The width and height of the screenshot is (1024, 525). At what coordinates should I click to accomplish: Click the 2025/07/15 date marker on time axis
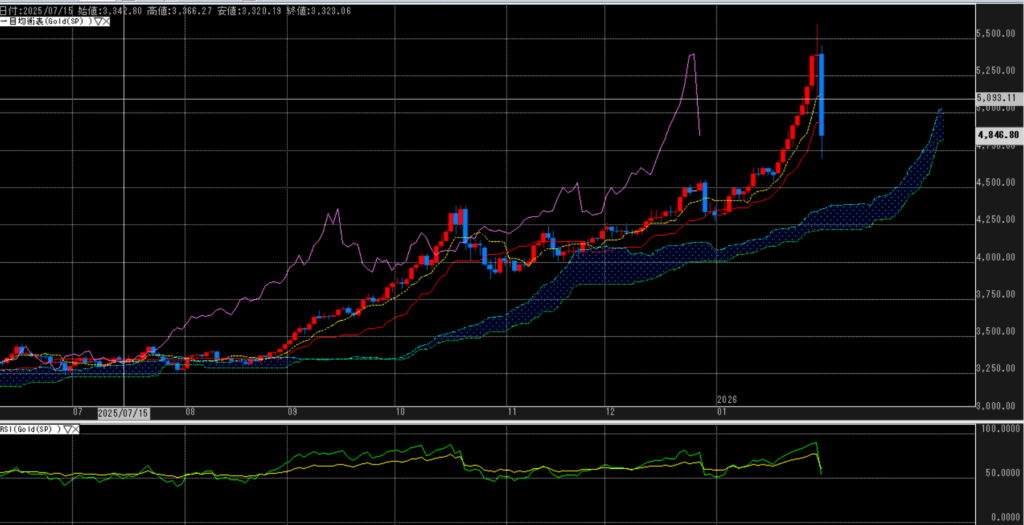click(122, 412)
